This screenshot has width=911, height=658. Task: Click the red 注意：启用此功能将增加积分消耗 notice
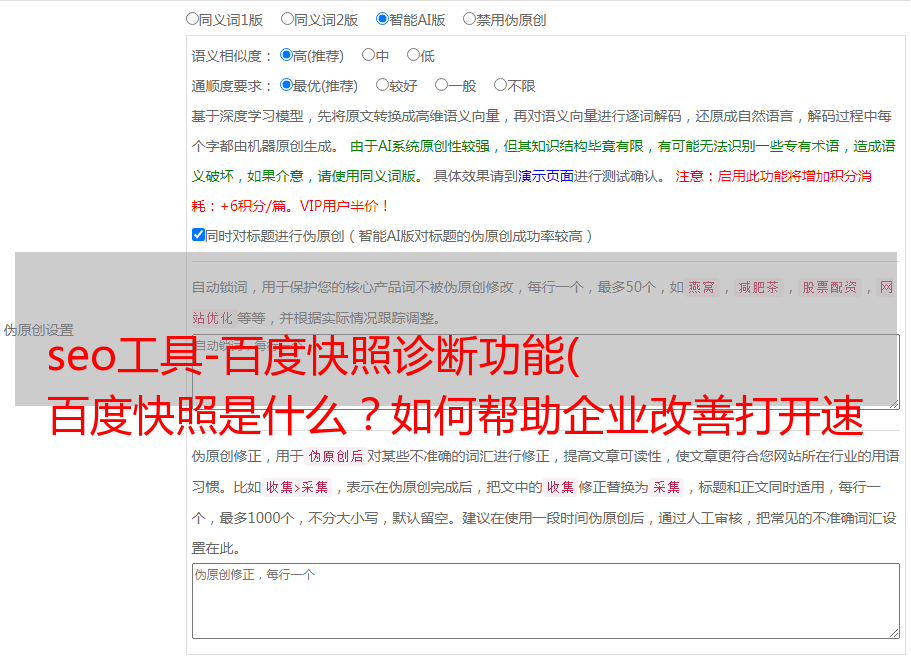pos(532,191)
